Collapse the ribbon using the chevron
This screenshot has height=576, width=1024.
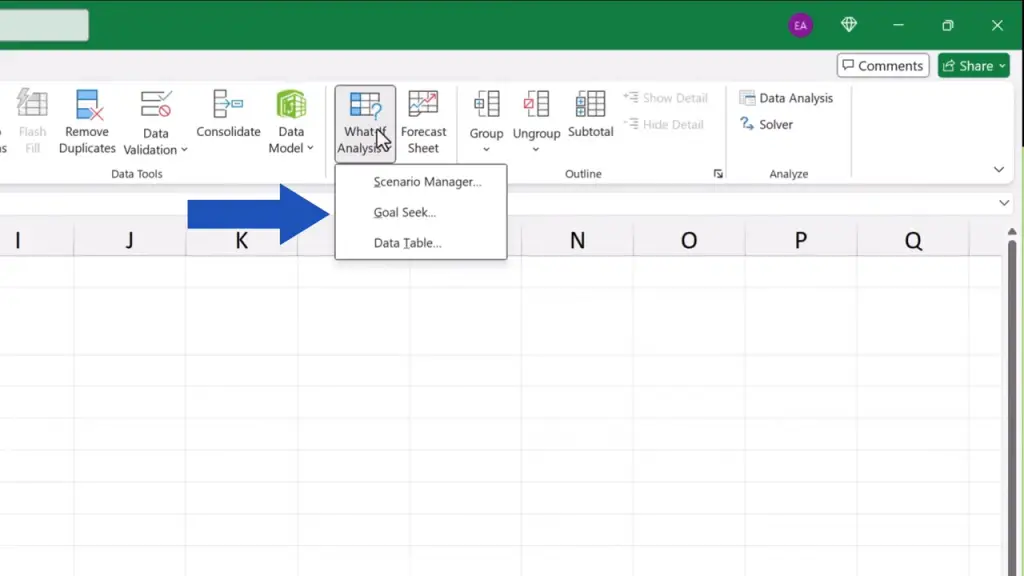[998, 170]
